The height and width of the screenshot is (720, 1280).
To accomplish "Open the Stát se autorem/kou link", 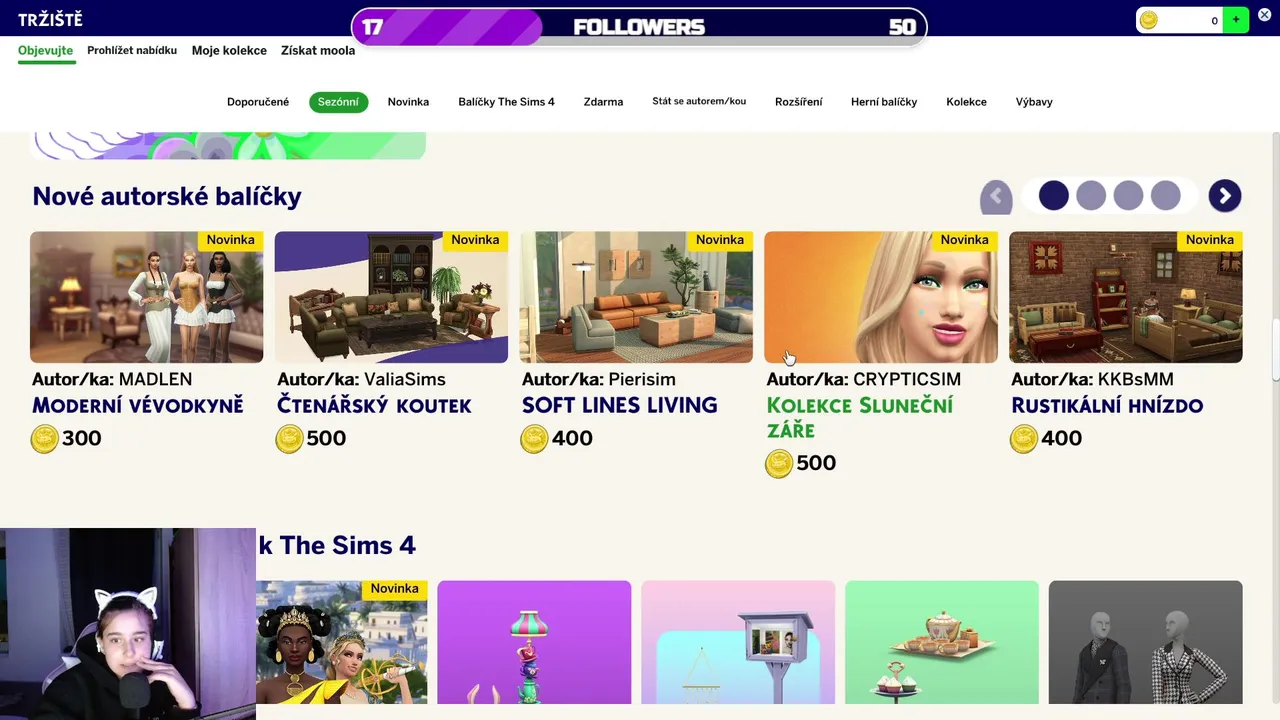I will (x=699, y=101).
